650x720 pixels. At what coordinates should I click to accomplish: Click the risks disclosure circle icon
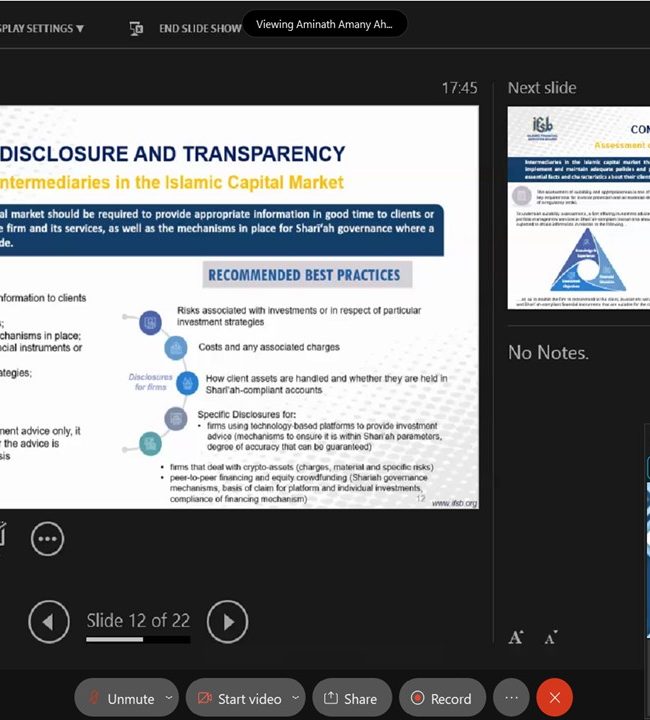click(151, 322)
